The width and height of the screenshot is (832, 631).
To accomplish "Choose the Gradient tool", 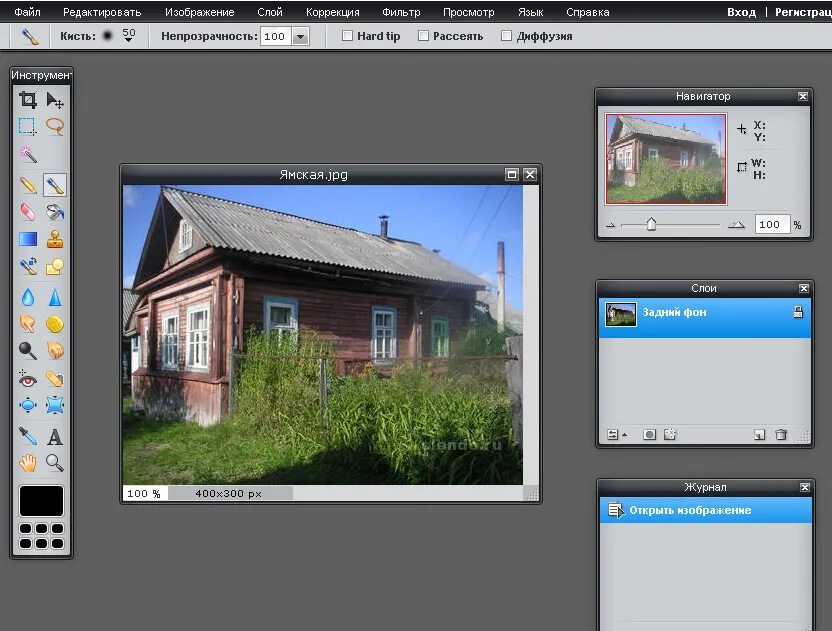I will 28,238.
